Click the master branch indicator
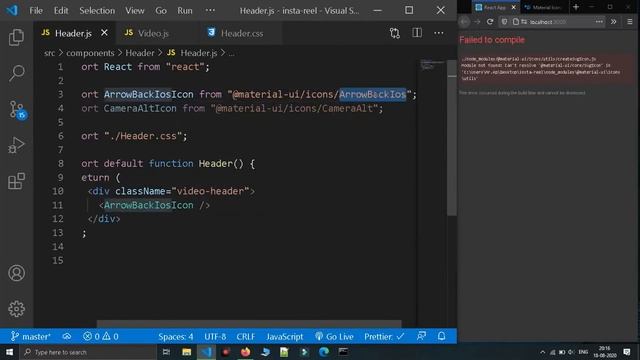The height and width of the screenshot is (360, 640). [31, 336]
